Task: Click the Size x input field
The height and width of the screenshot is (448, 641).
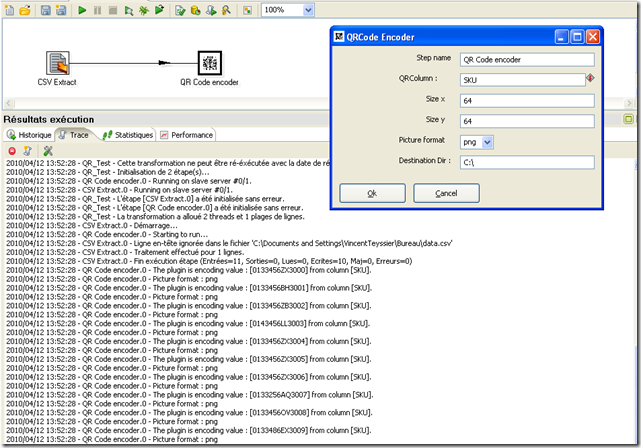Action: click(x=527, y=101)
